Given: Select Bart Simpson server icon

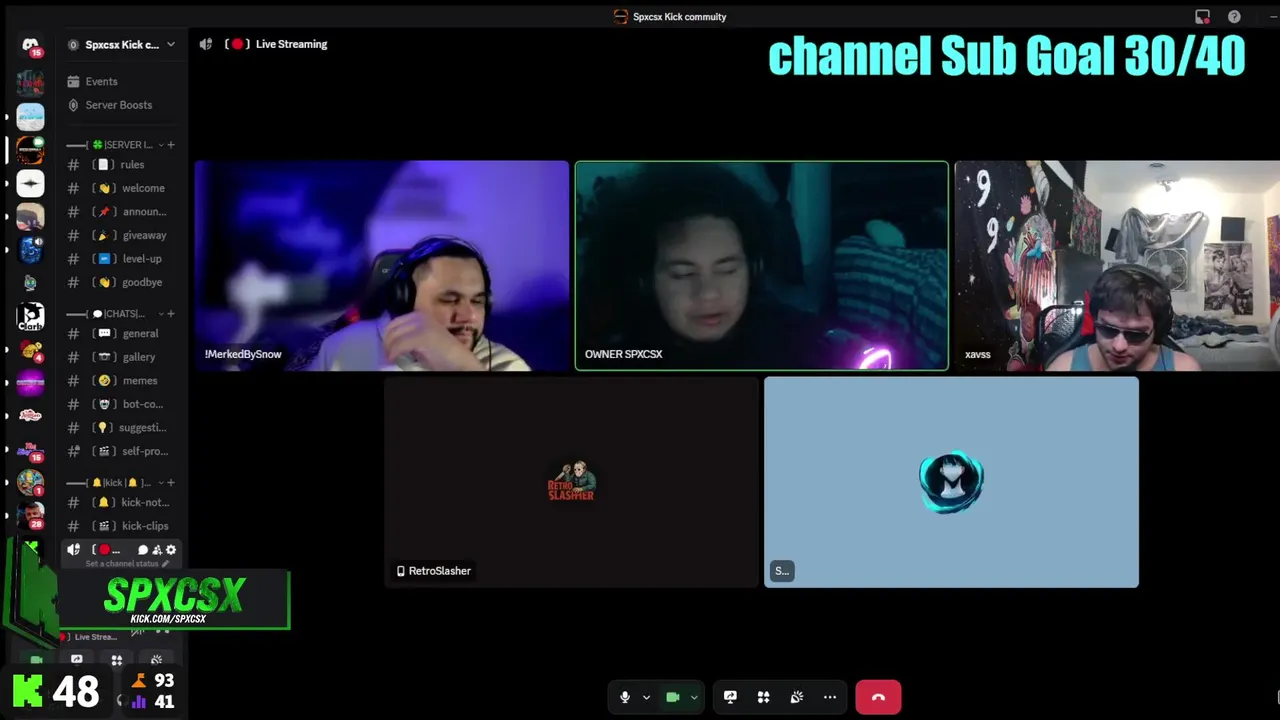Looking at the screenshot, I should point(30,484).
